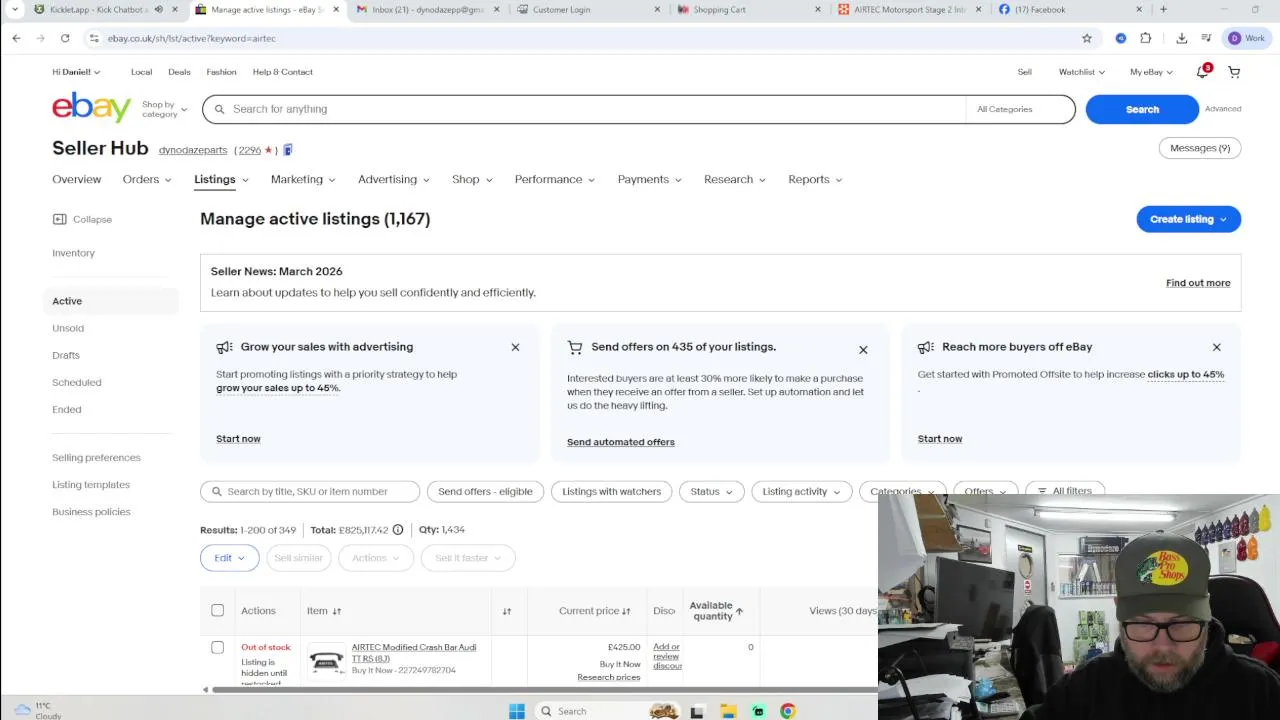This screenshot has width=1280, height=720.
Task: Go to Overview tab
Action: pyautogui.click(x=76, y=179)
